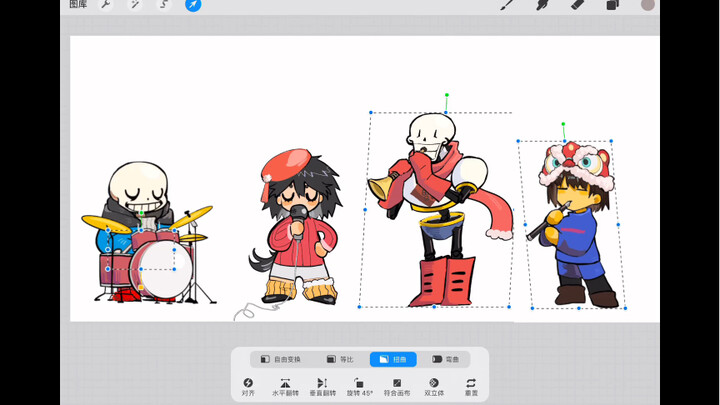Image resolution: width=720 pixels, height=405 pixels.
Task: Click bottom-right corner node of Frisk selection
Action: [x=625, y=308]
